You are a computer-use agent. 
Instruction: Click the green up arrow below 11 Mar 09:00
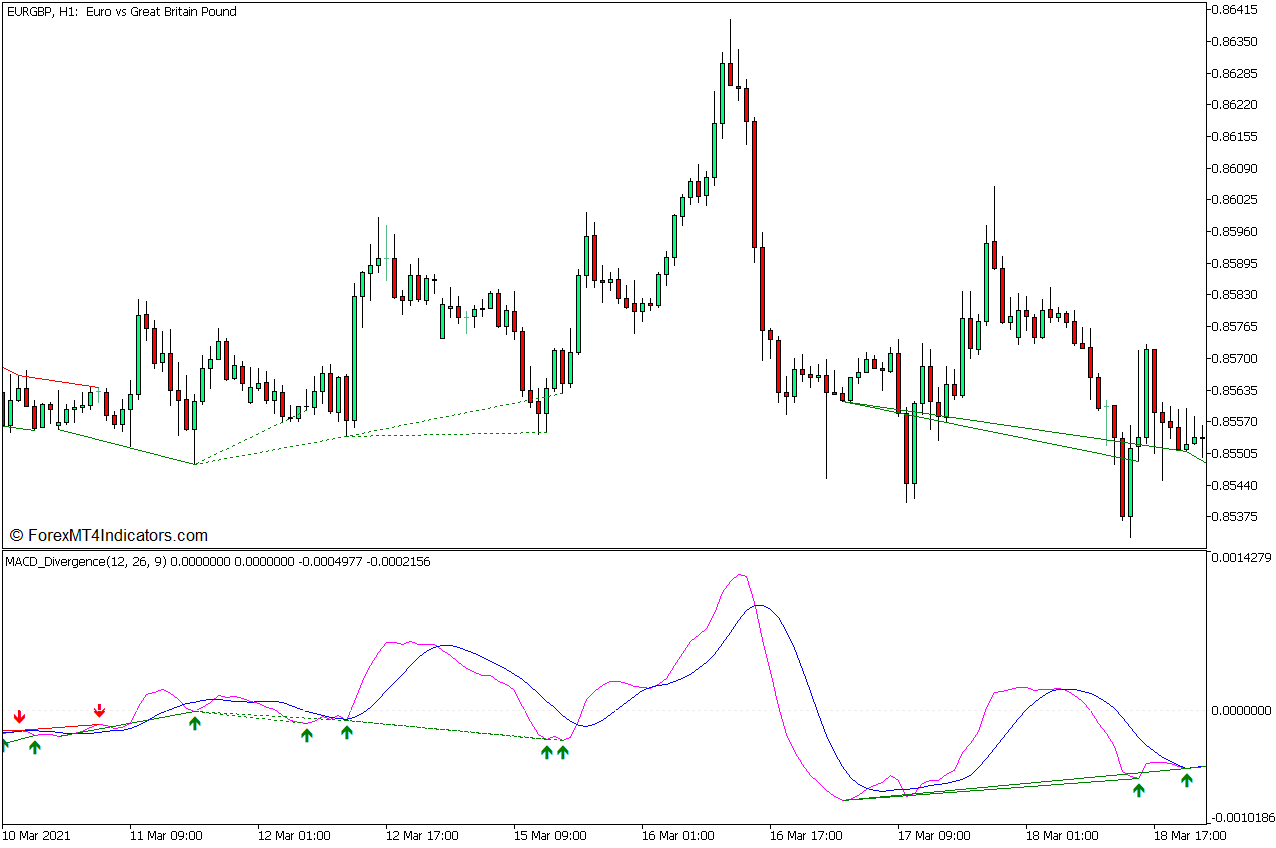193,723
